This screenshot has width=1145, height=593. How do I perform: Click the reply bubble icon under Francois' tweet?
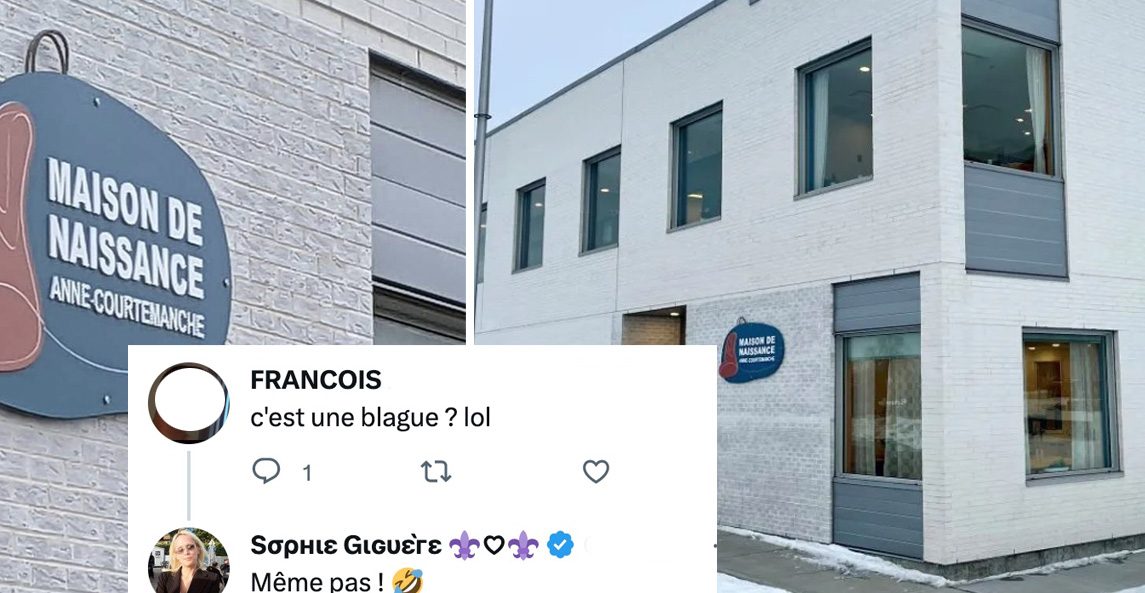pos(266,471)
